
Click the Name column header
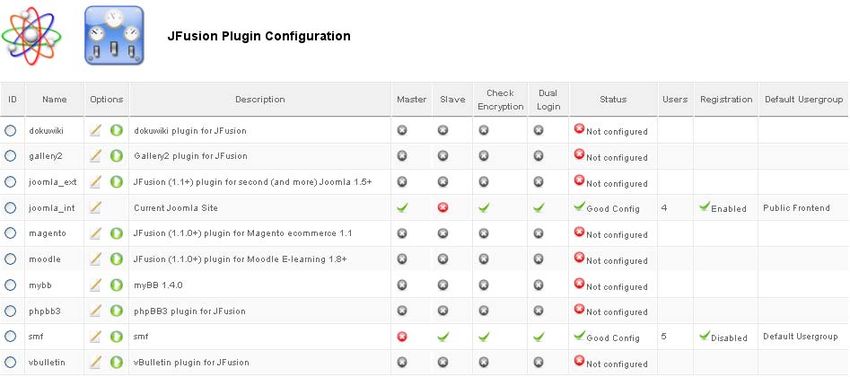[x=55, y=99]
